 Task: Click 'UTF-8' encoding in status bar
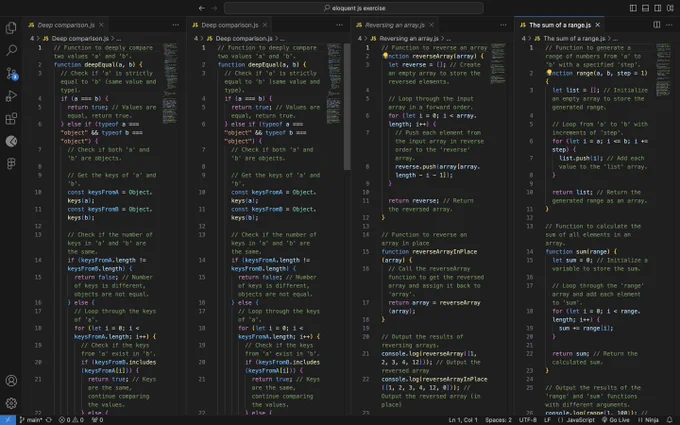pyautogui.click(x=528, y=420)
